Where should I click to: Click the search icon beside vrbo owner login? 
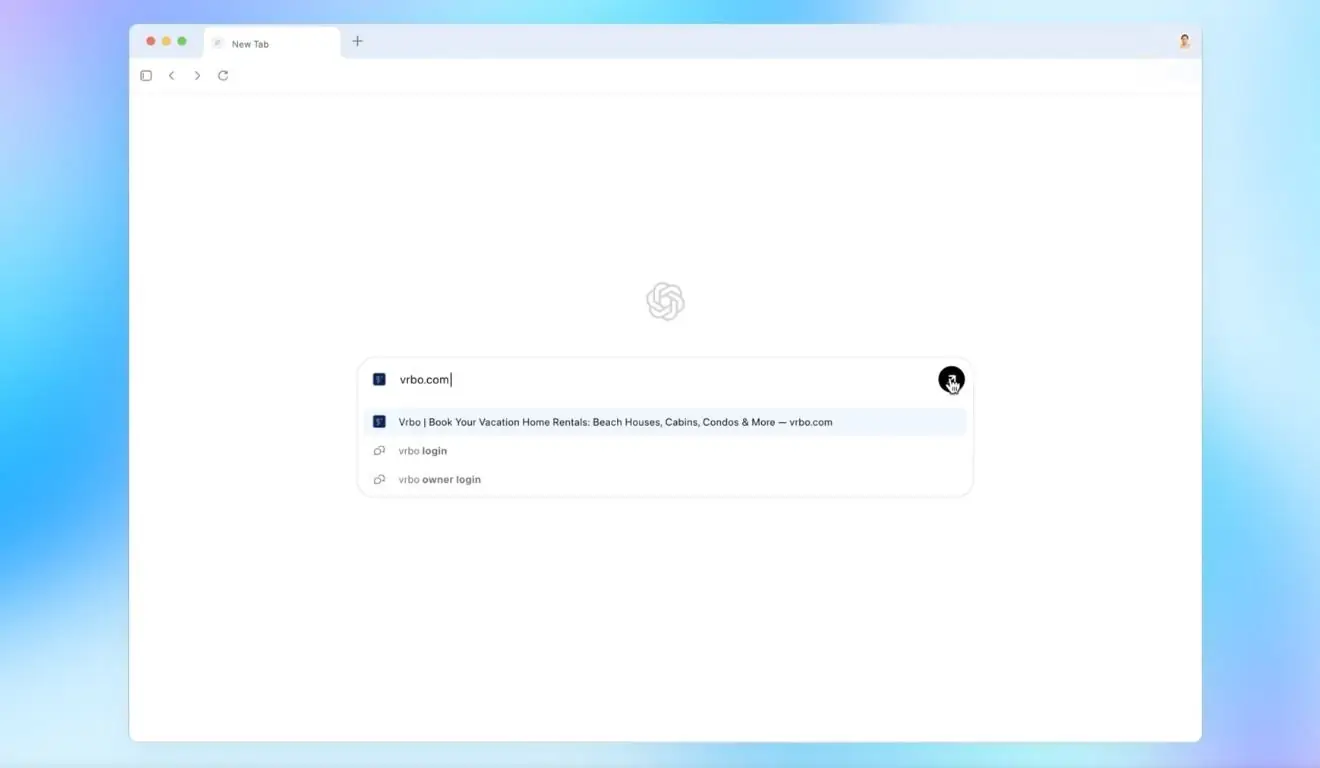point(379,479)
